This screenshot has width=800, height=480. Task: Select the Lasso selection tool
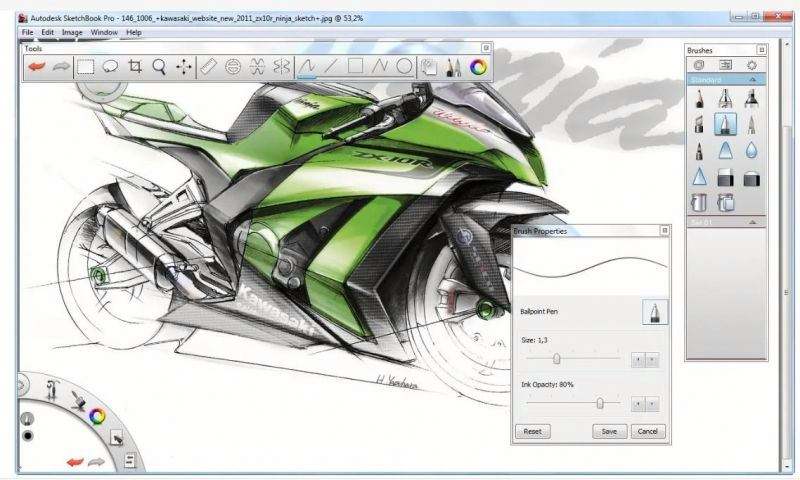point(111,67)
